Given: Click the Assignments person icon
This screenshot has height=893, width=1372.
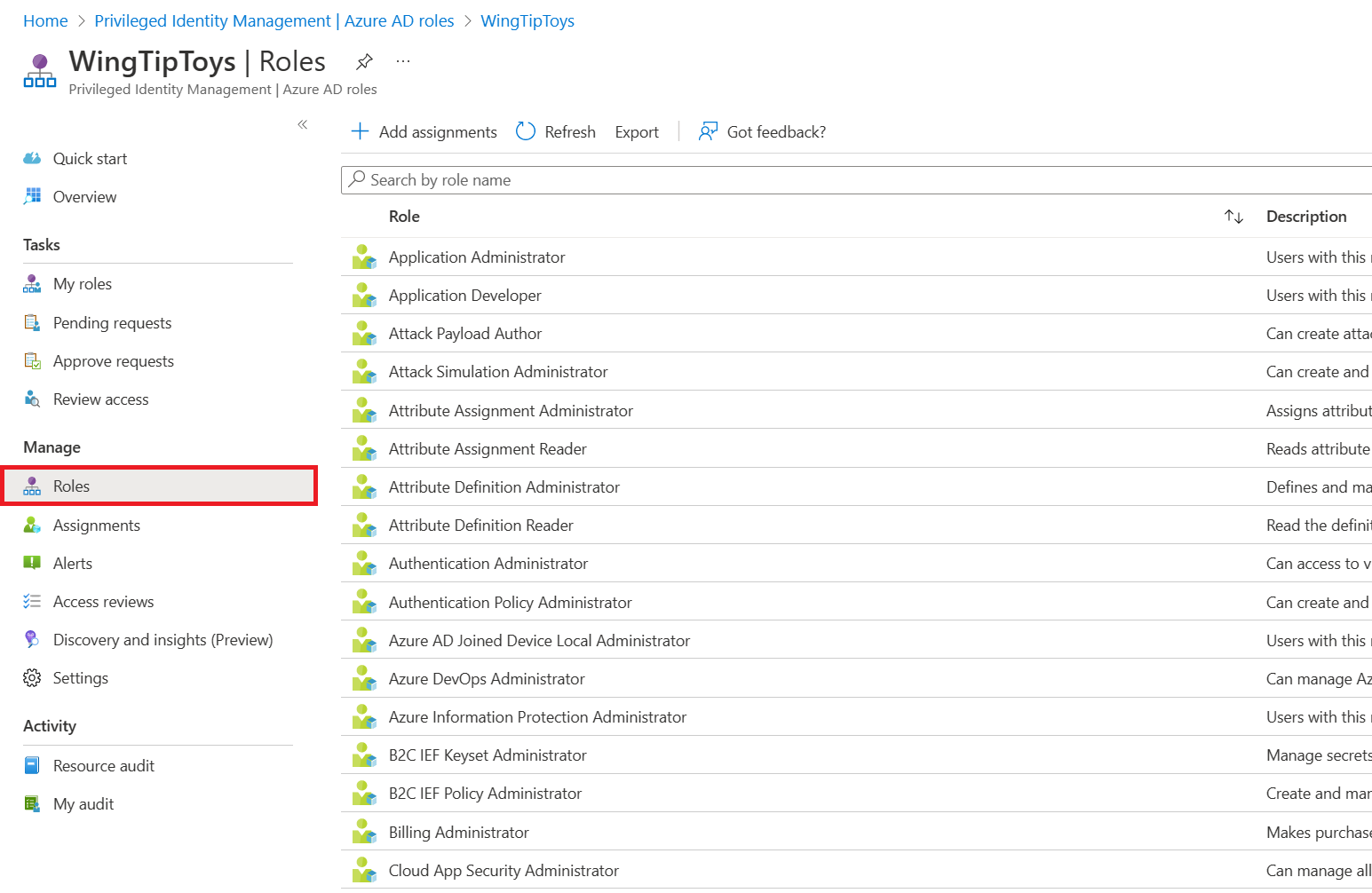Looking at the screenshot, I should click(x=32, y=525).
